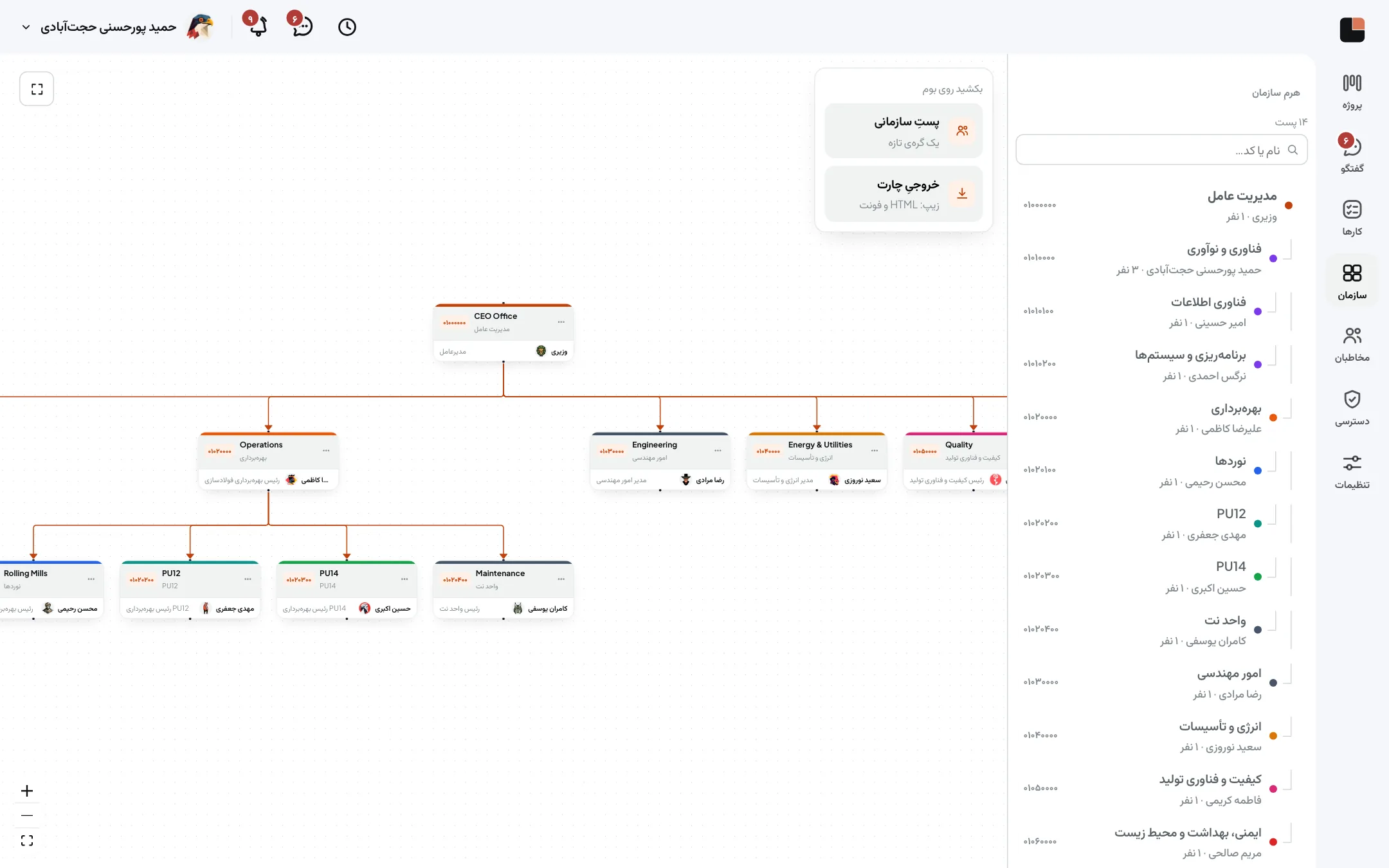Open the three-dots menu on Maintenance node
This screenshot has height=868, width=1389.
click(561, 579)
